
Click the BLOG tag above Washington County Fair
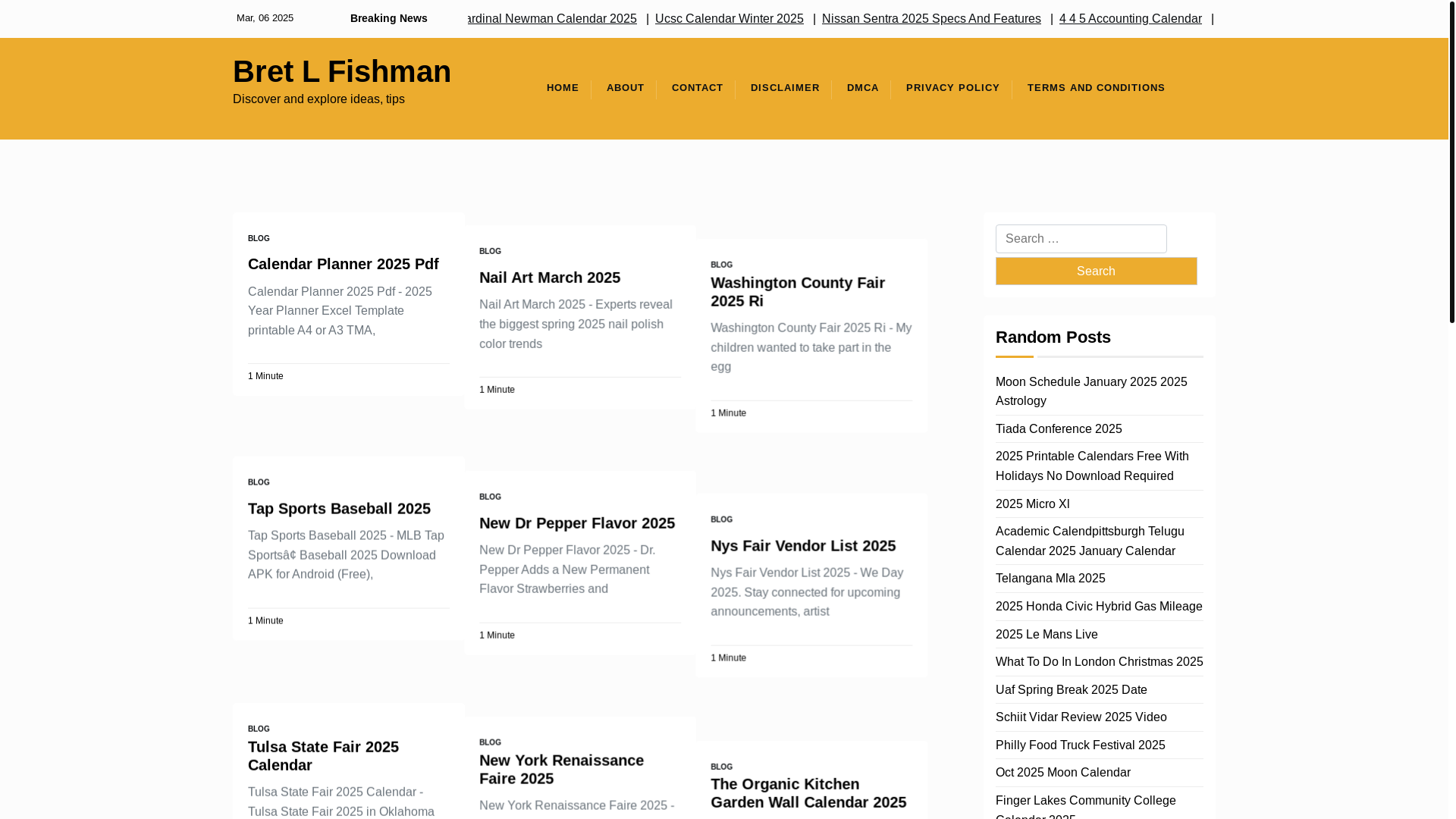721,265
